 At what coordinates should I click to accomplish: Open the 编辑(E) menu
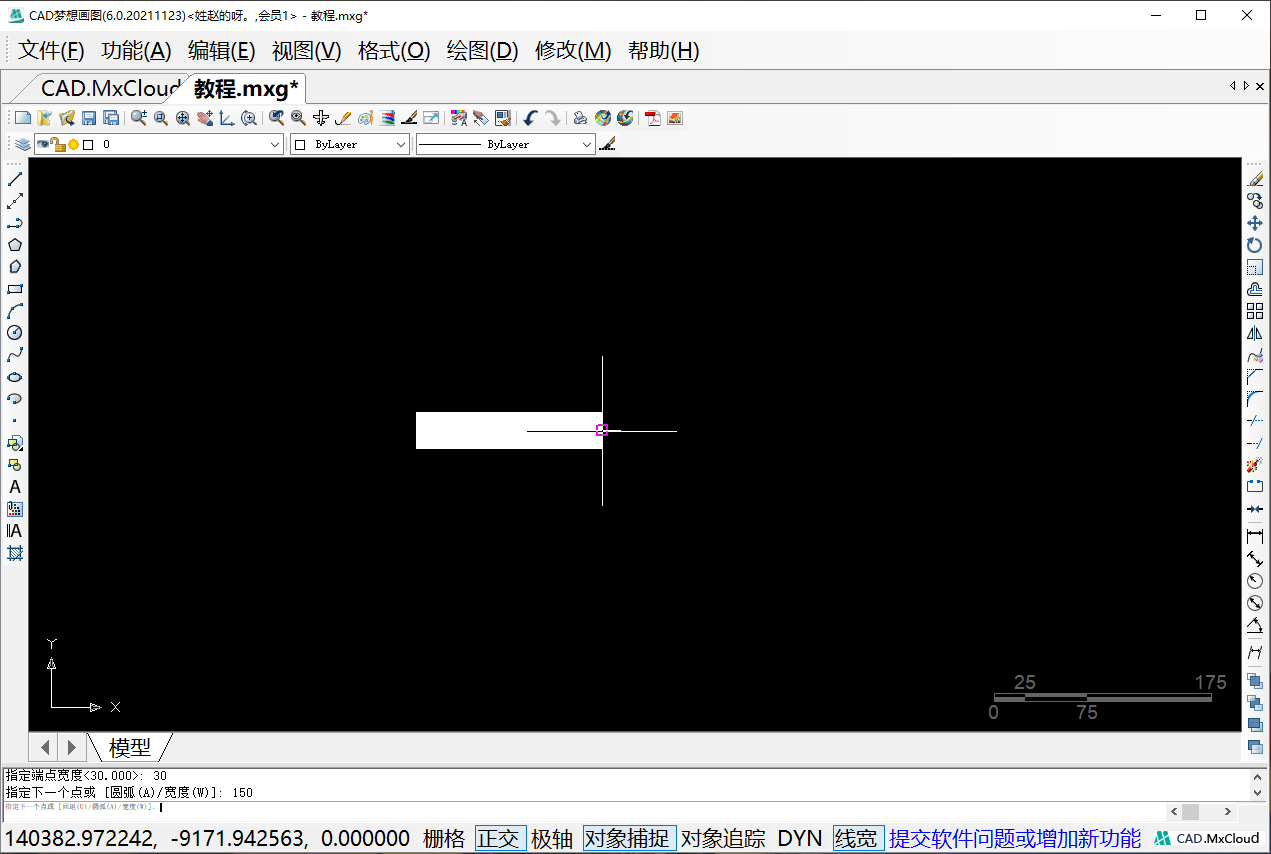pos(221,51)
